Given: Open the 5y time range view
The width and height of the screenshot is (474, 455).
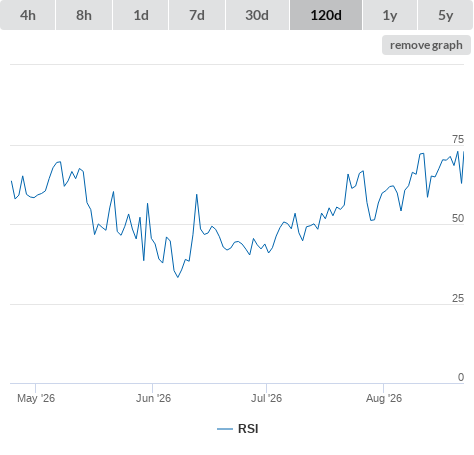Looking at the screenshot, I should click(445, 15).
